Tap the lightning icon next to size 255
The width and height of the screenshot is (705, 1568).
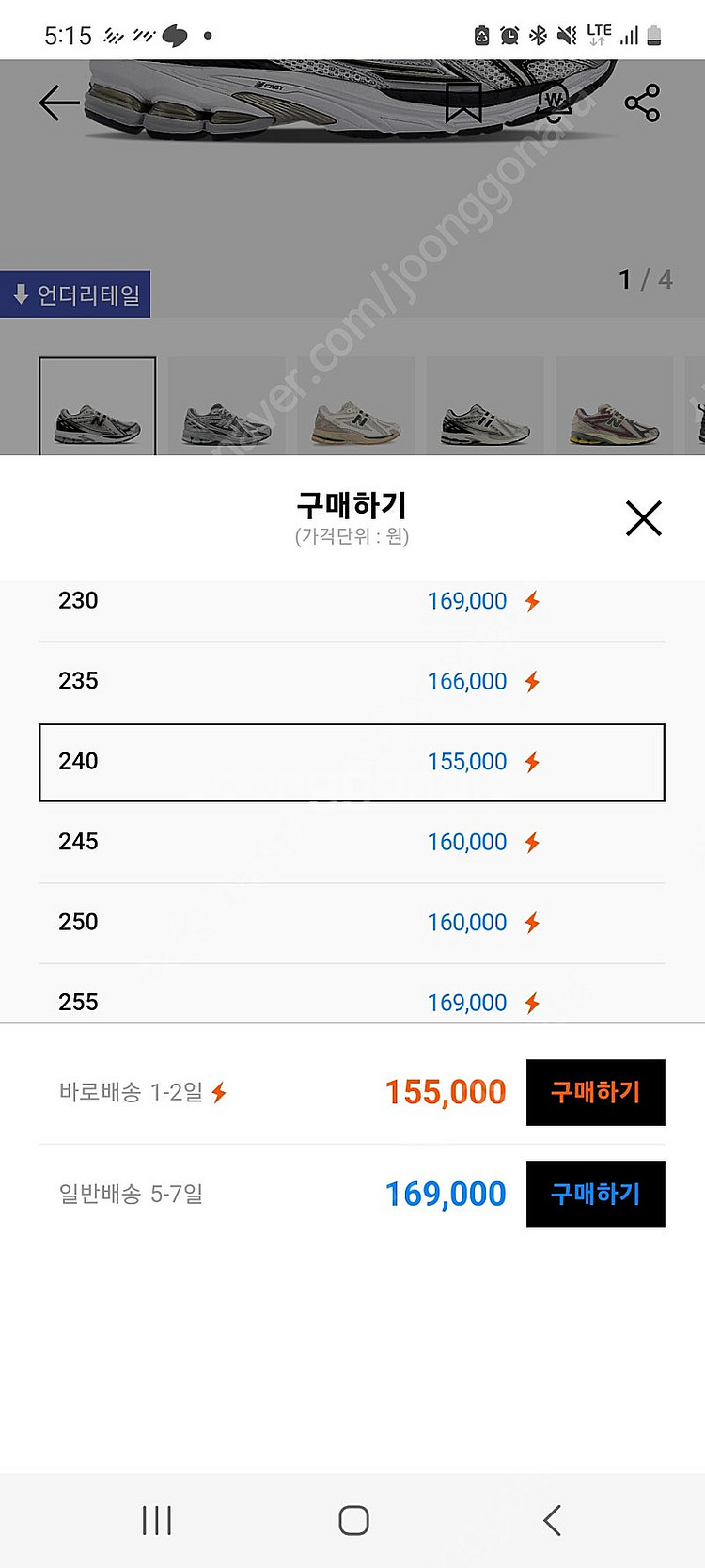click(532, 1003)
